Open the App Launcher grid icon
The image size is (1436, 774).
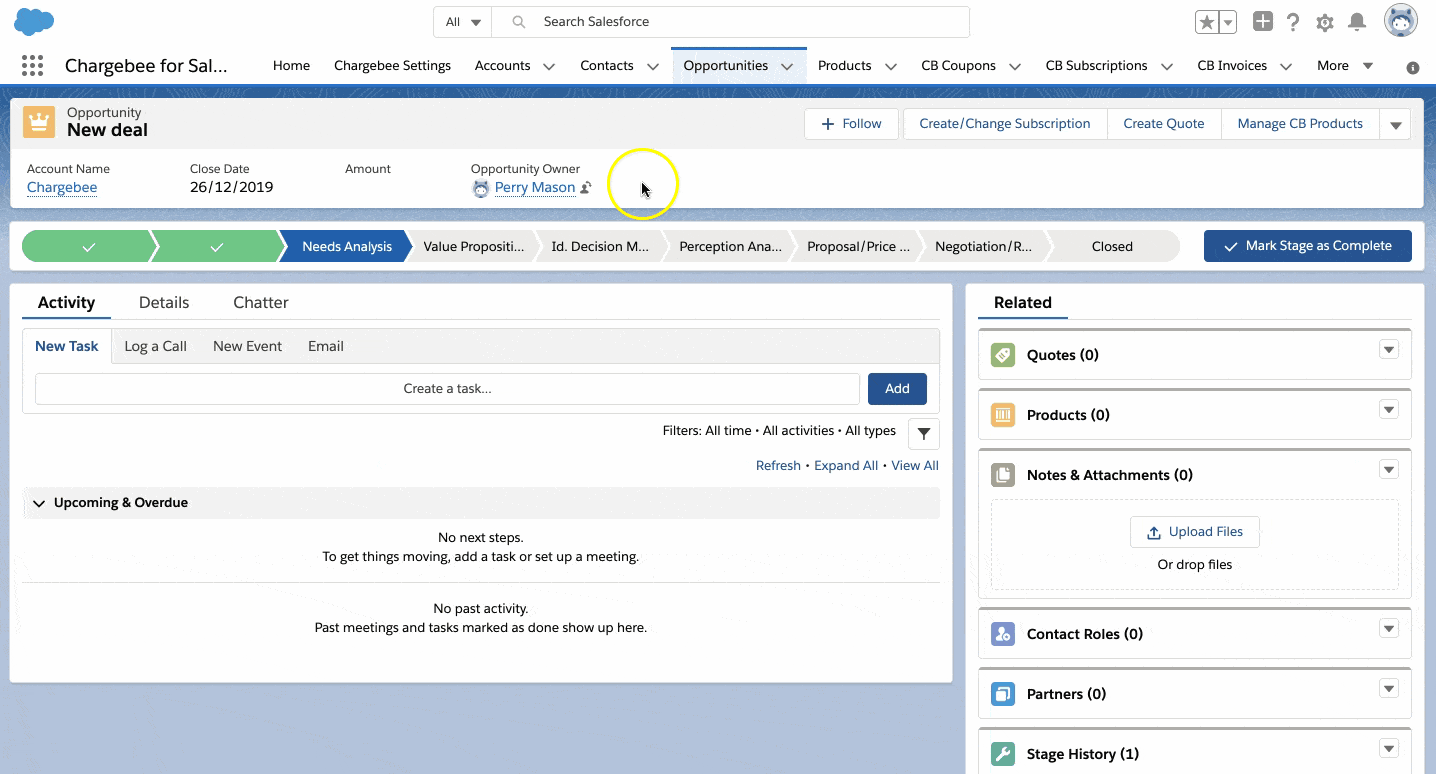click(x=32, y=66)
